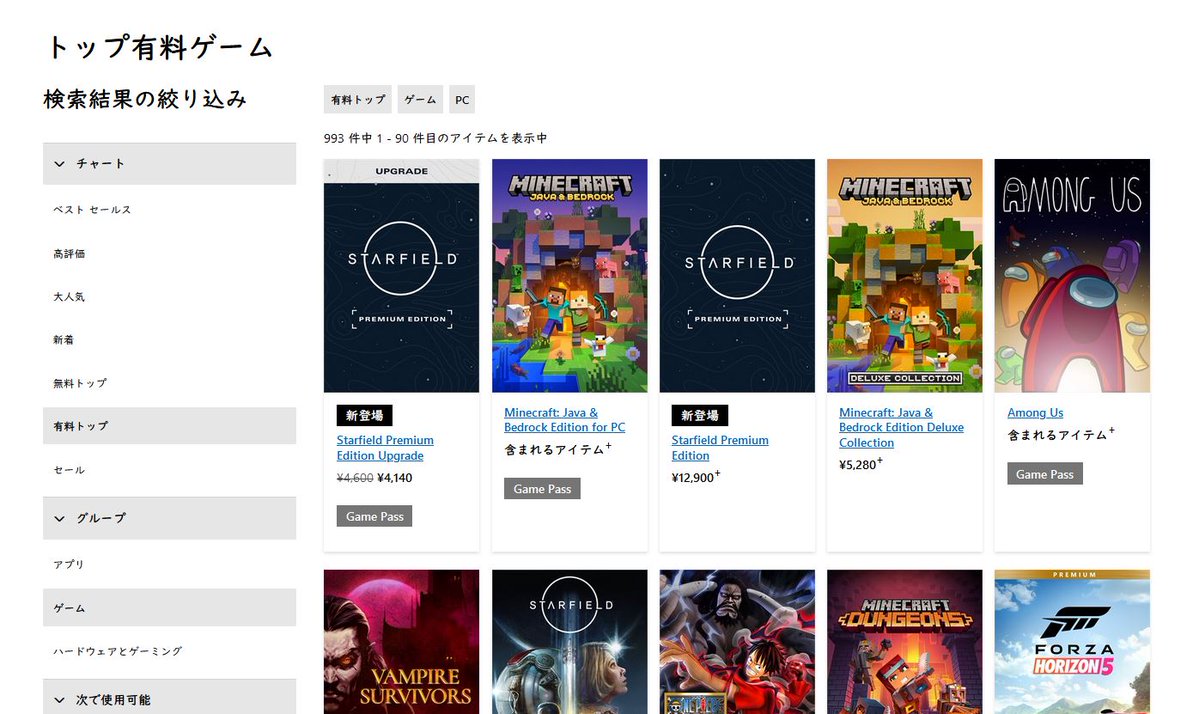Select 無料トップ chart filter

(x=80, y=383)
